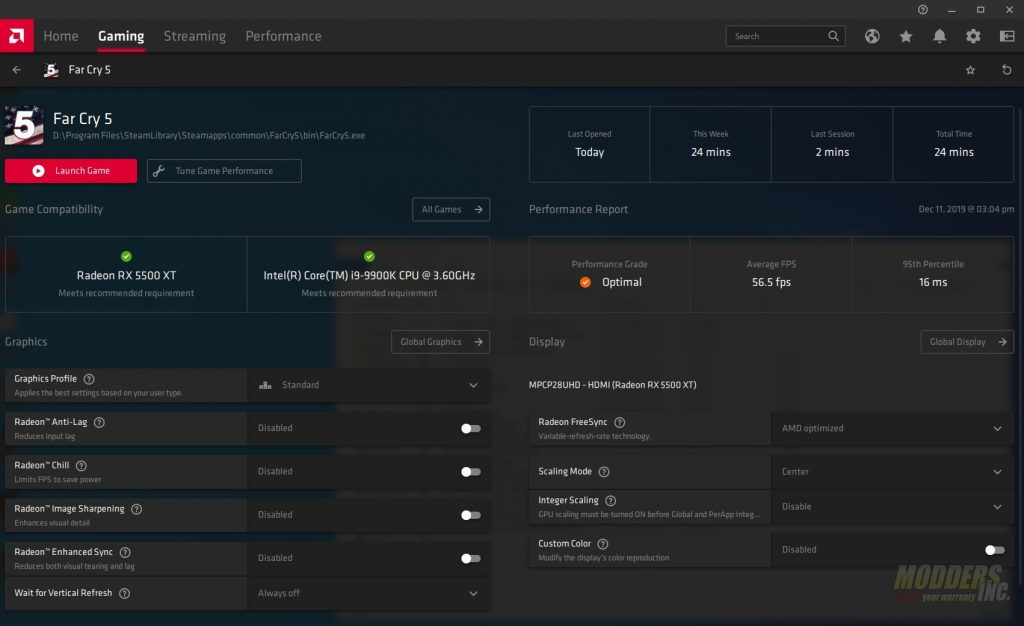This screenshot has width=1024, height=626.
Task: Show help for Radeon Anti-Lag
Action: pos(99,422)
